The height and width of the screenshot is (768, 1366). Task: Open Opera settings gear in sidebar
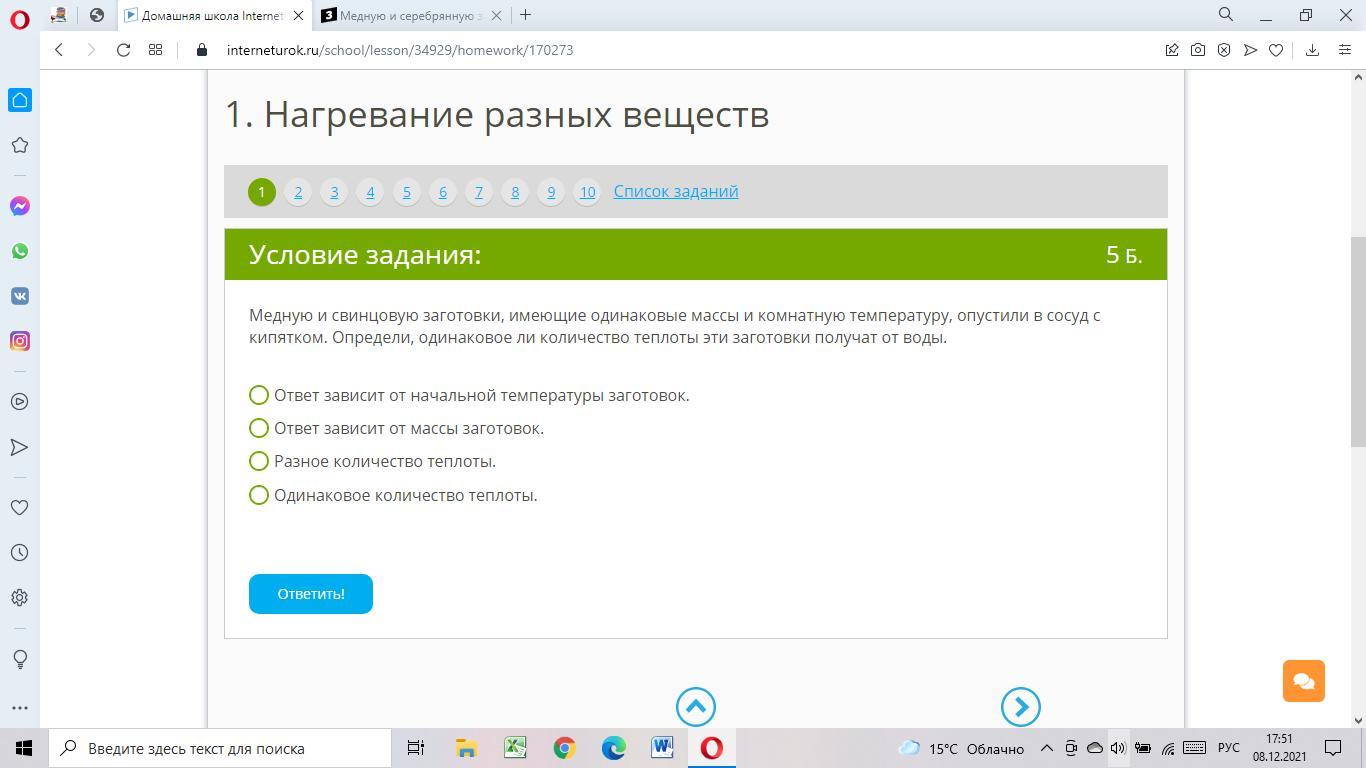pyautogui.click(x=20, y=597)
